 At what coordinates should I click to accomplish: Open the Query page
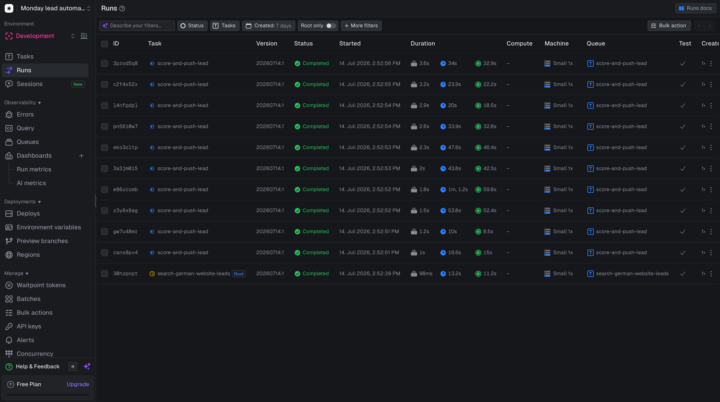45,128
